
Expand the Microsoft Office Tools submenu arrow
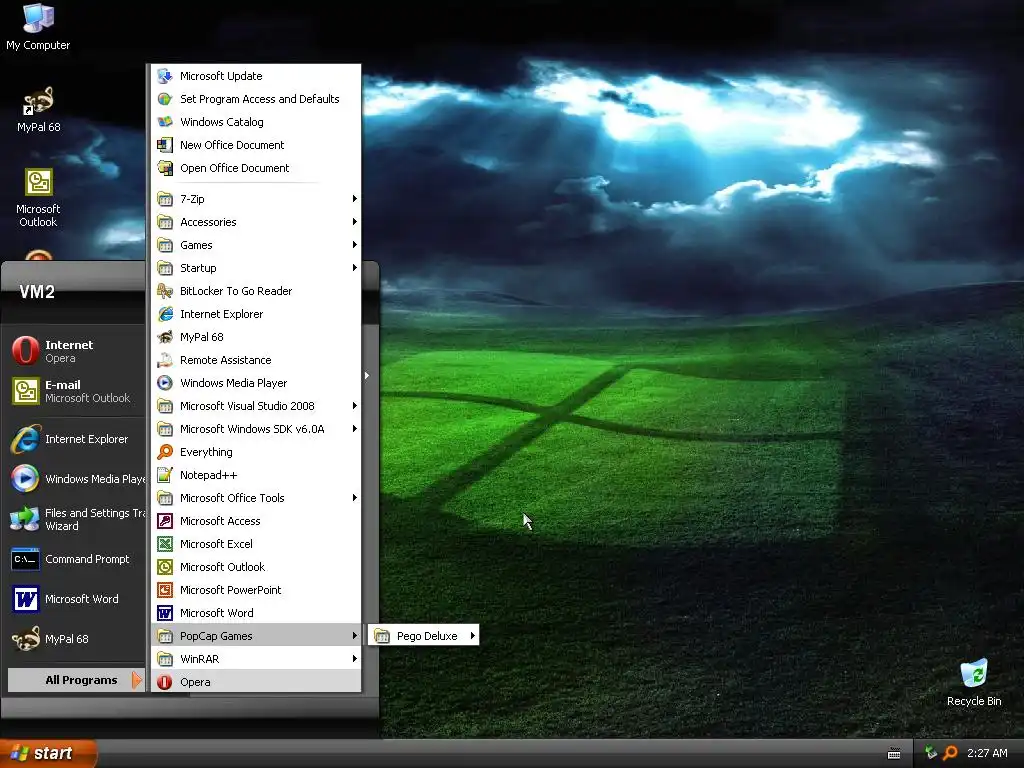(355, 498)
